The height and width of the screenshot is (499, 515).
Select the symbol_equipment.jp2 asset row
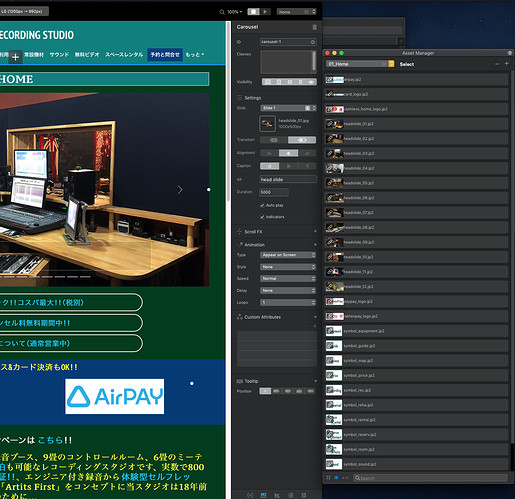pos(417,331)
